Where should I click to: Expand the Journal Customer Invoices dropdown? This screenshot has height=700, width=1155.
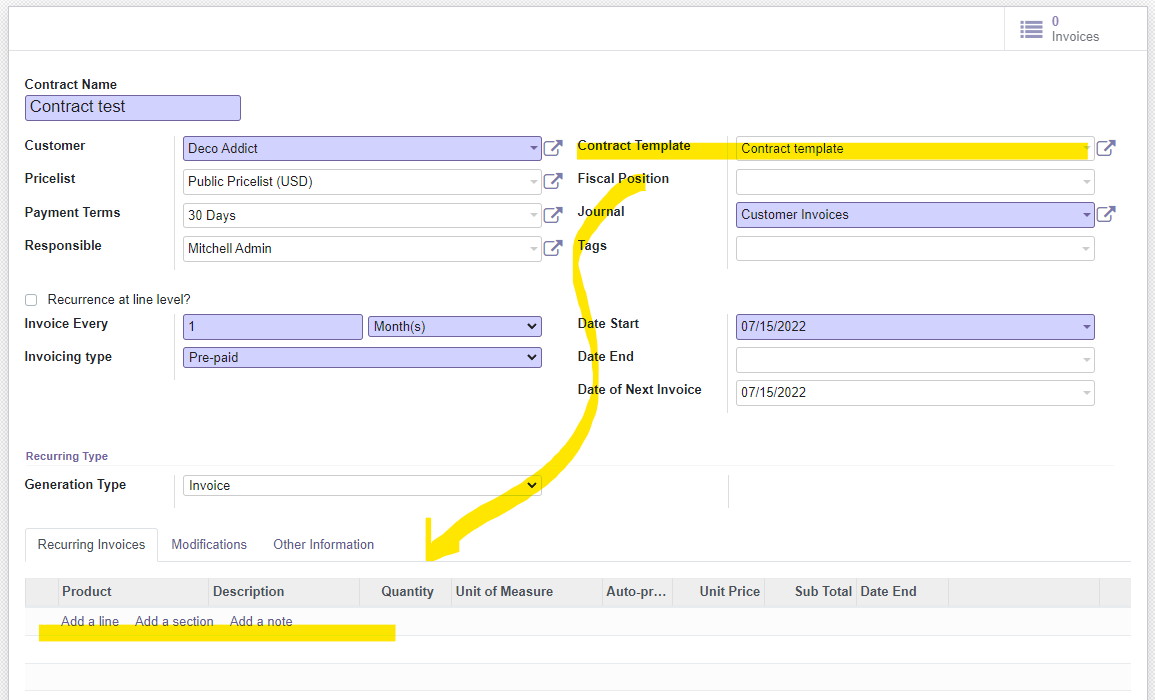point(1086,214)
